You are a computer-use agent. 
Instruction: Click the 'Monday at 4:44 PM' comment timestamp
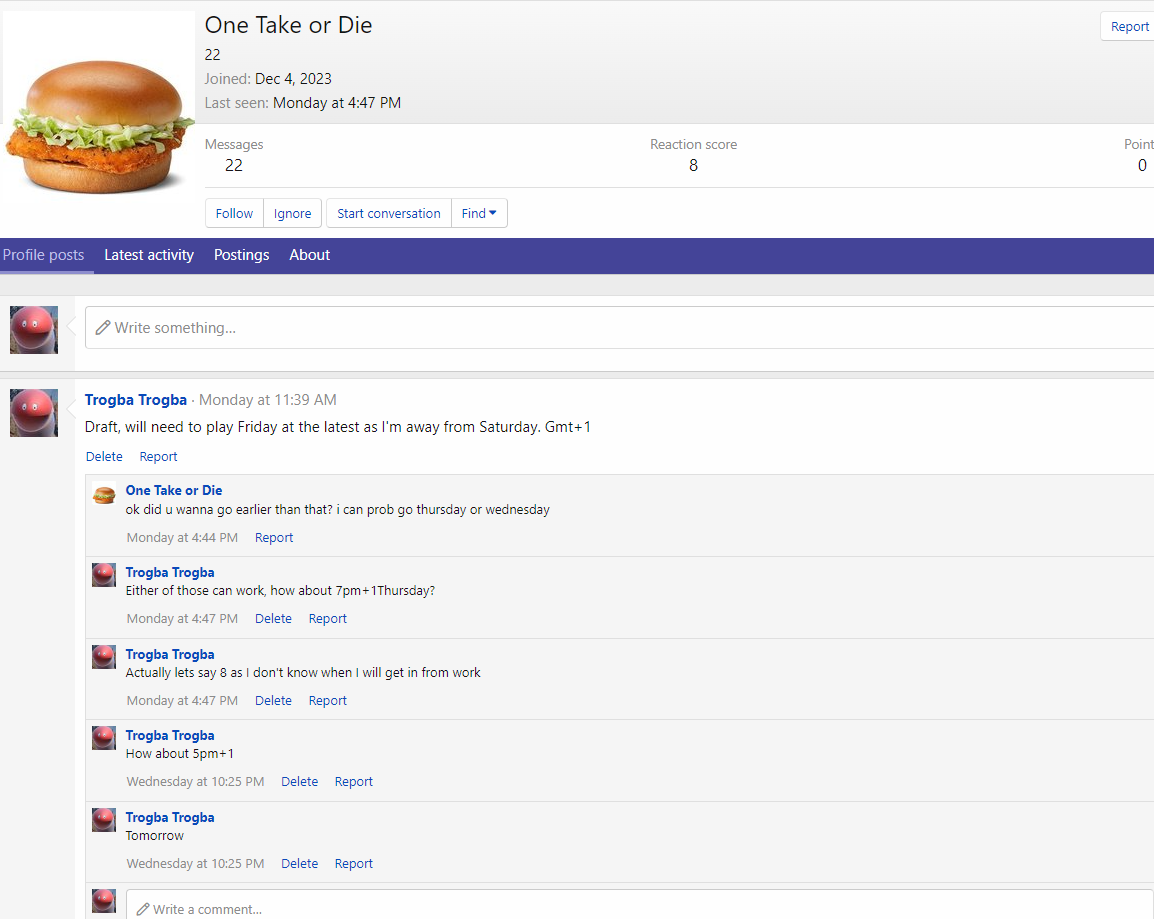pos(182,538)
